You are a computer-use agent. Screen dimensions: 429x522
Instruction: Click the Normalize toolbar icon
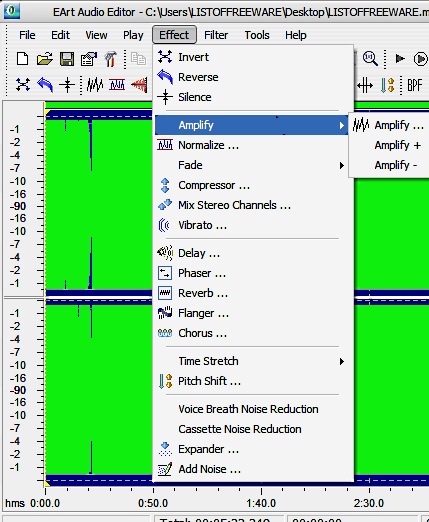[x=117, y=85]
